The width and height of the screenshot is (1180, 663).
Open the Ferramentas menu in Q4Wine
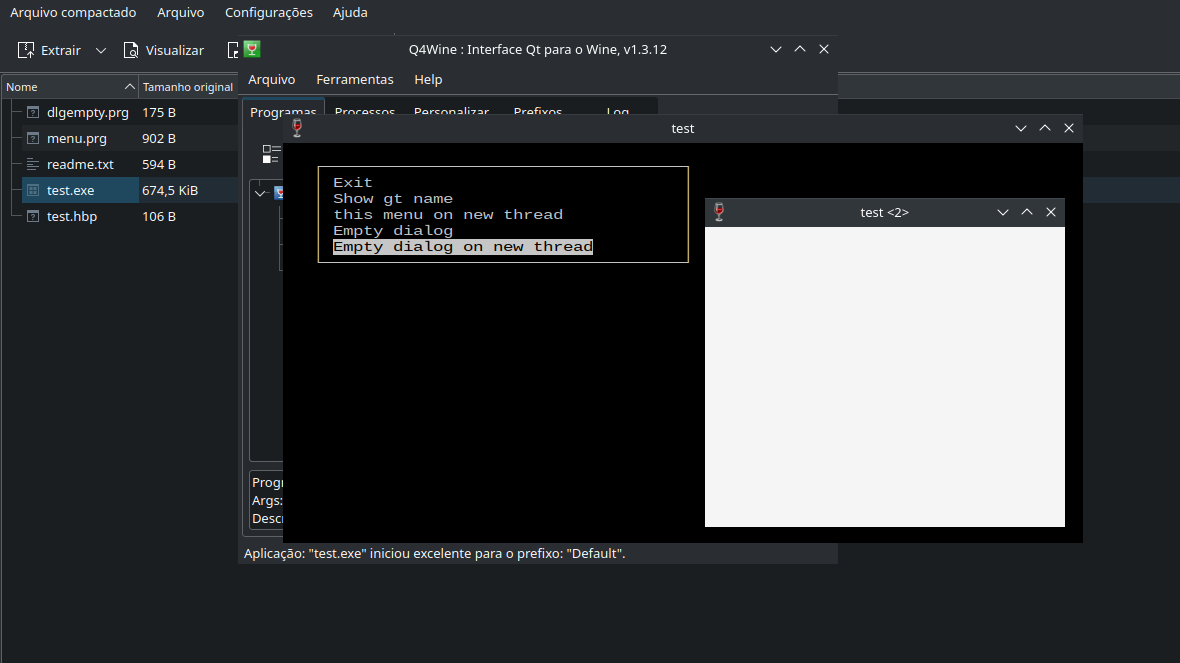click(355, 80)
